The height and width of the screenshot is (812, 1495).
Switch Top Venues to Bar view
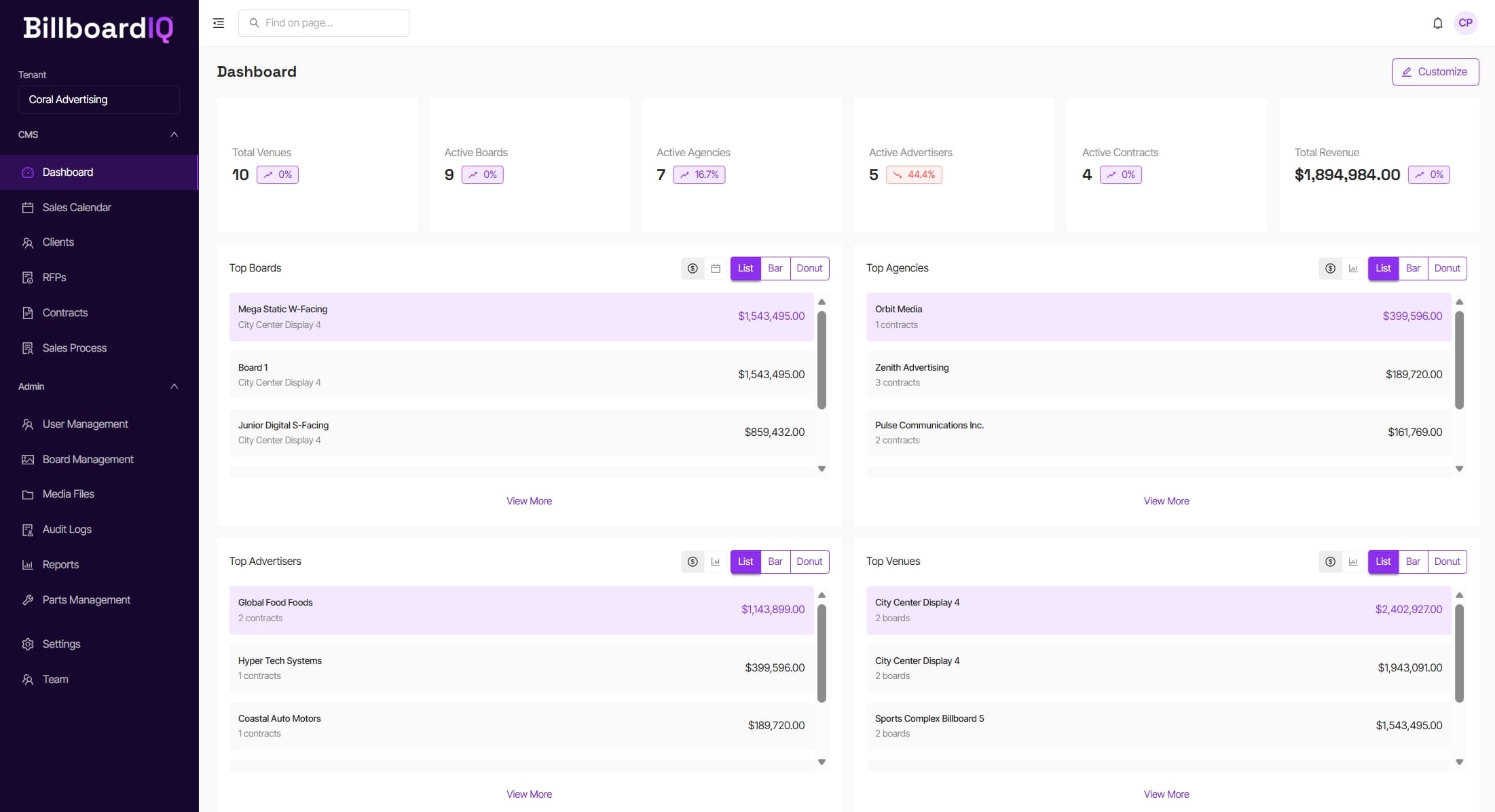pos(1413,561)
